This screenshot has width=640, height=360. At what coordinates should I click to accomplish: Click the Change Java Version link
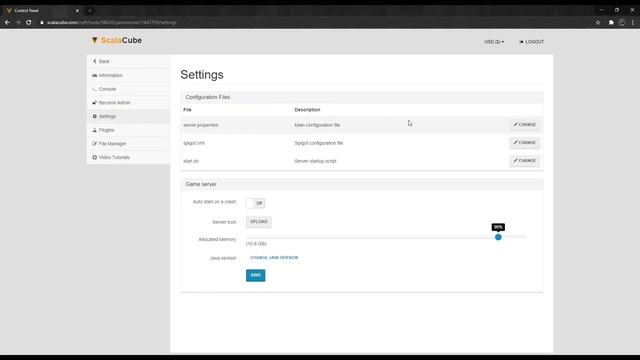click(x=274, y=258)
